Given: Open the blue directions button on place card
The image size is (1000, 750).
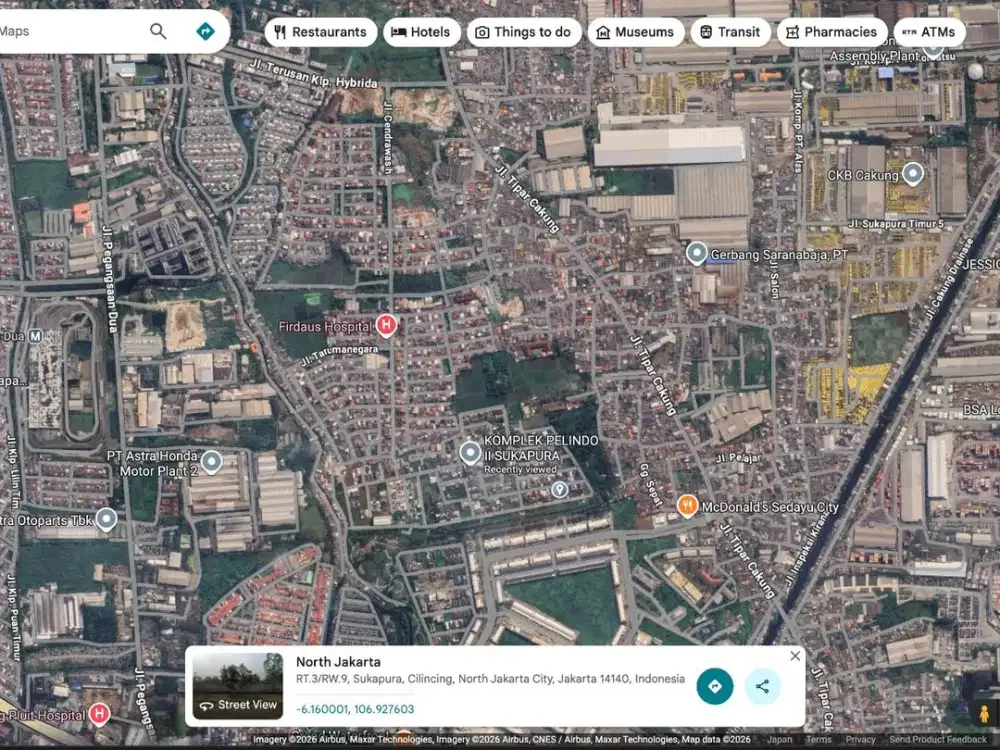Looking at the screenshot, I should click(715, 688).
